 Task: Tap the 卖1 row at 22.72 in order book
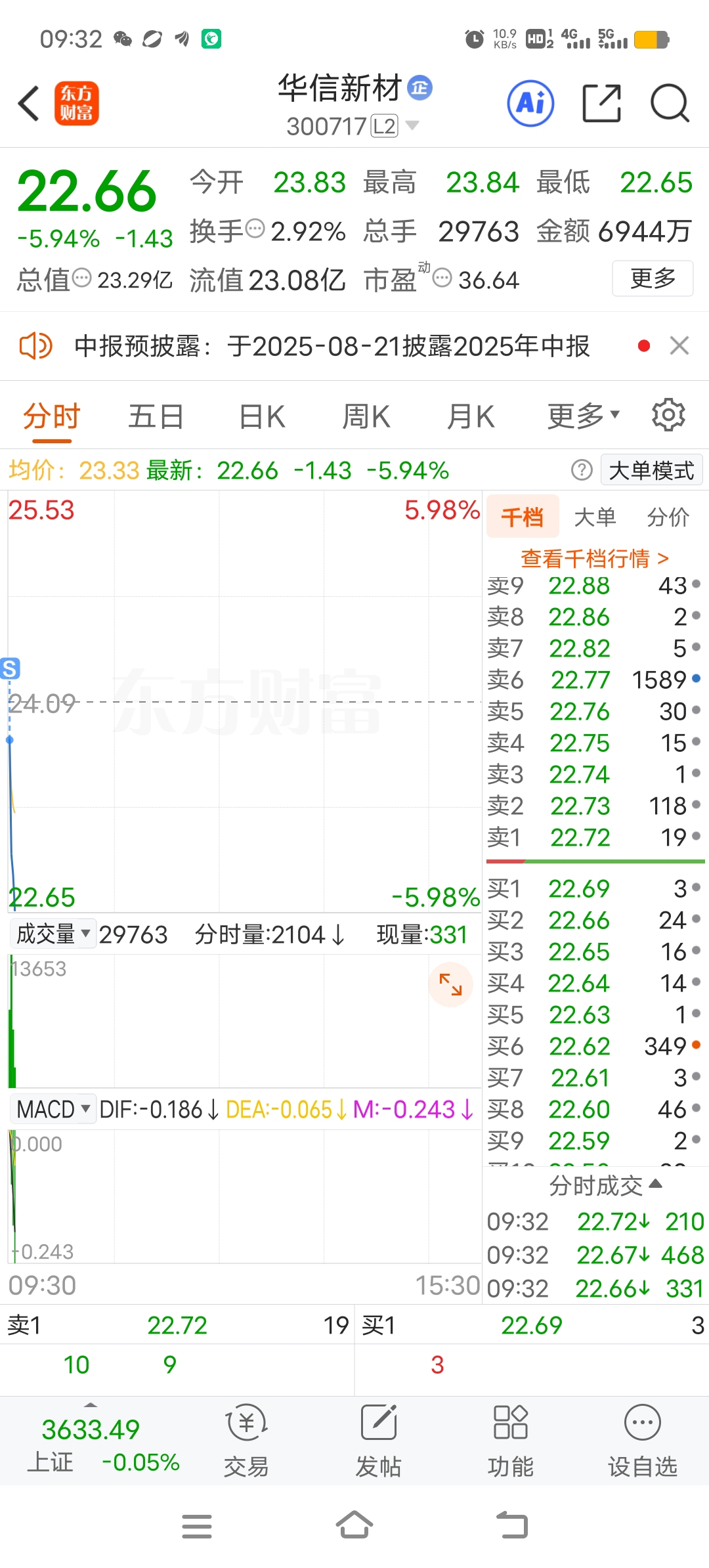click(595, 837)
